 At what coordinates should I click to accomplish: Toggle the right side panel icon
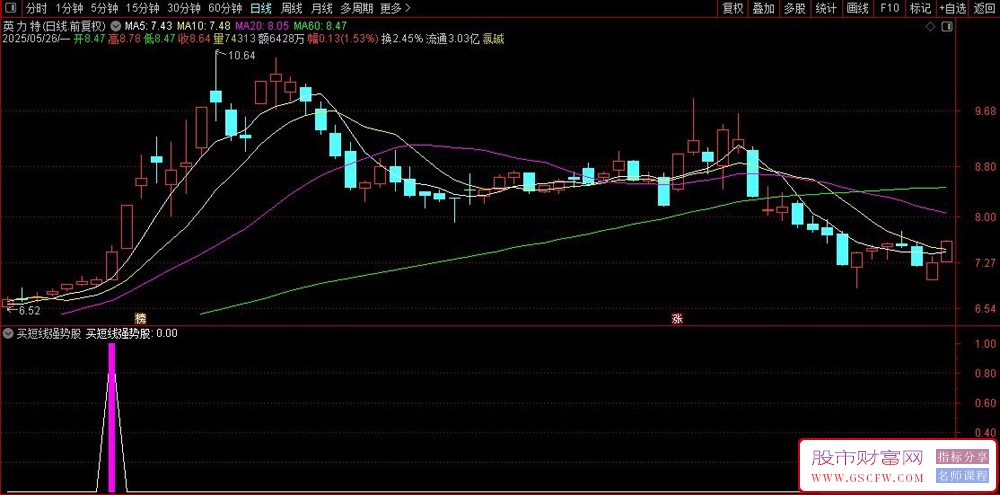pyautogui.click(x=948, y=27)
